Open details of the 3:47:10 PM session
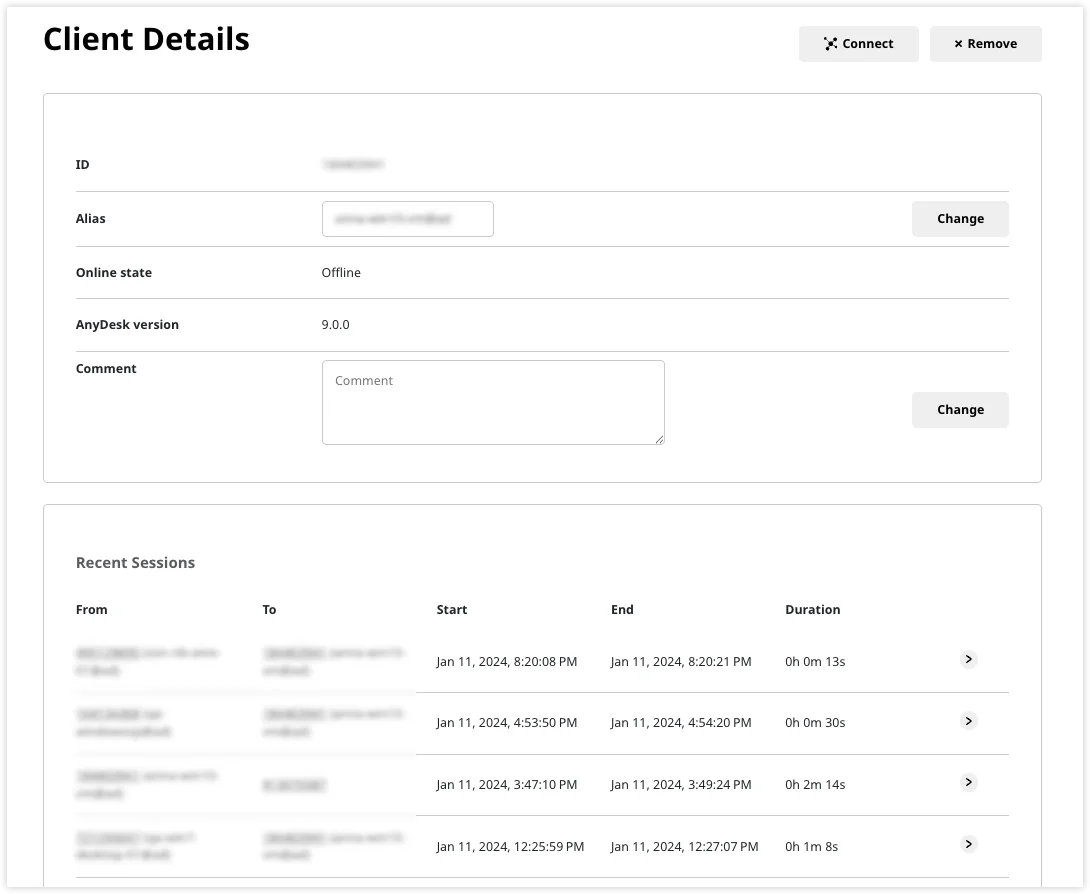 [968, 782]
